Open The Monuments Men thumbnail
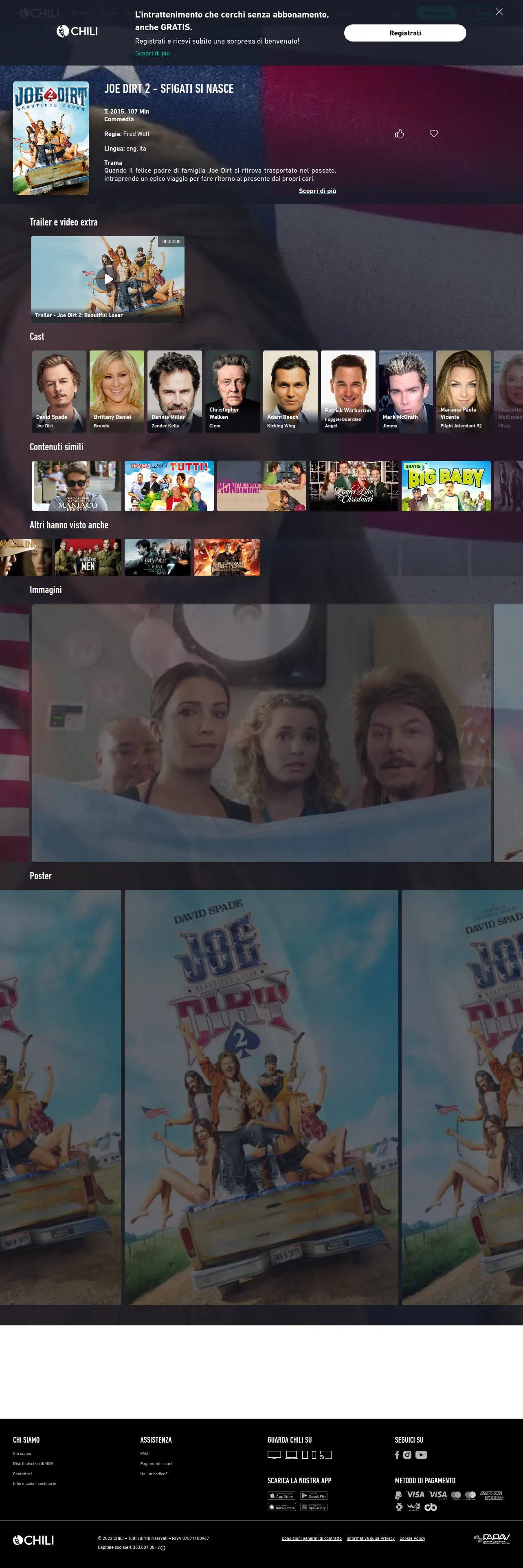 click(88, 557)
